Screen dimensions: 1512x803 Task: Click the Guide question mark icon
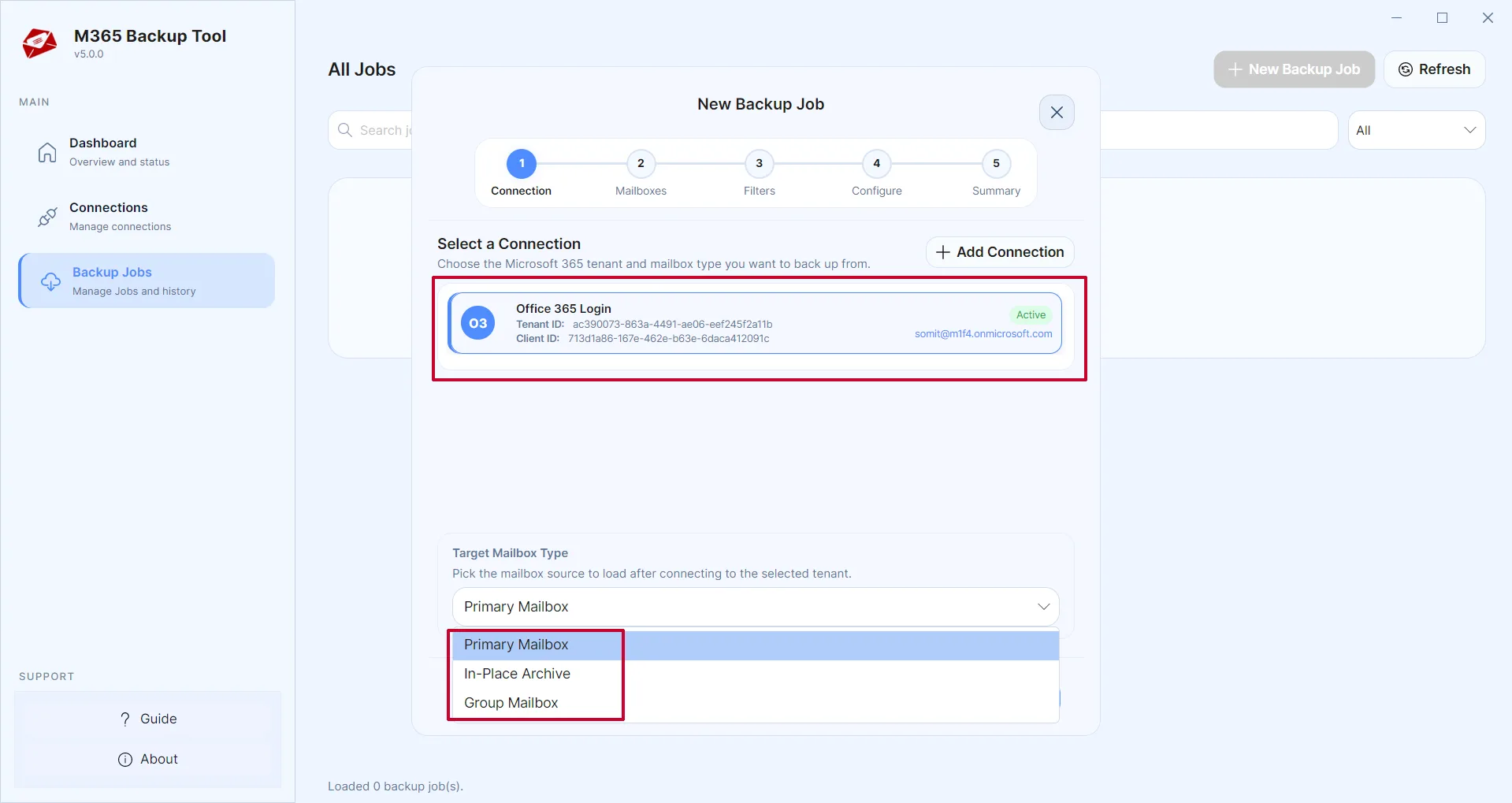click(x=125, y=719)
